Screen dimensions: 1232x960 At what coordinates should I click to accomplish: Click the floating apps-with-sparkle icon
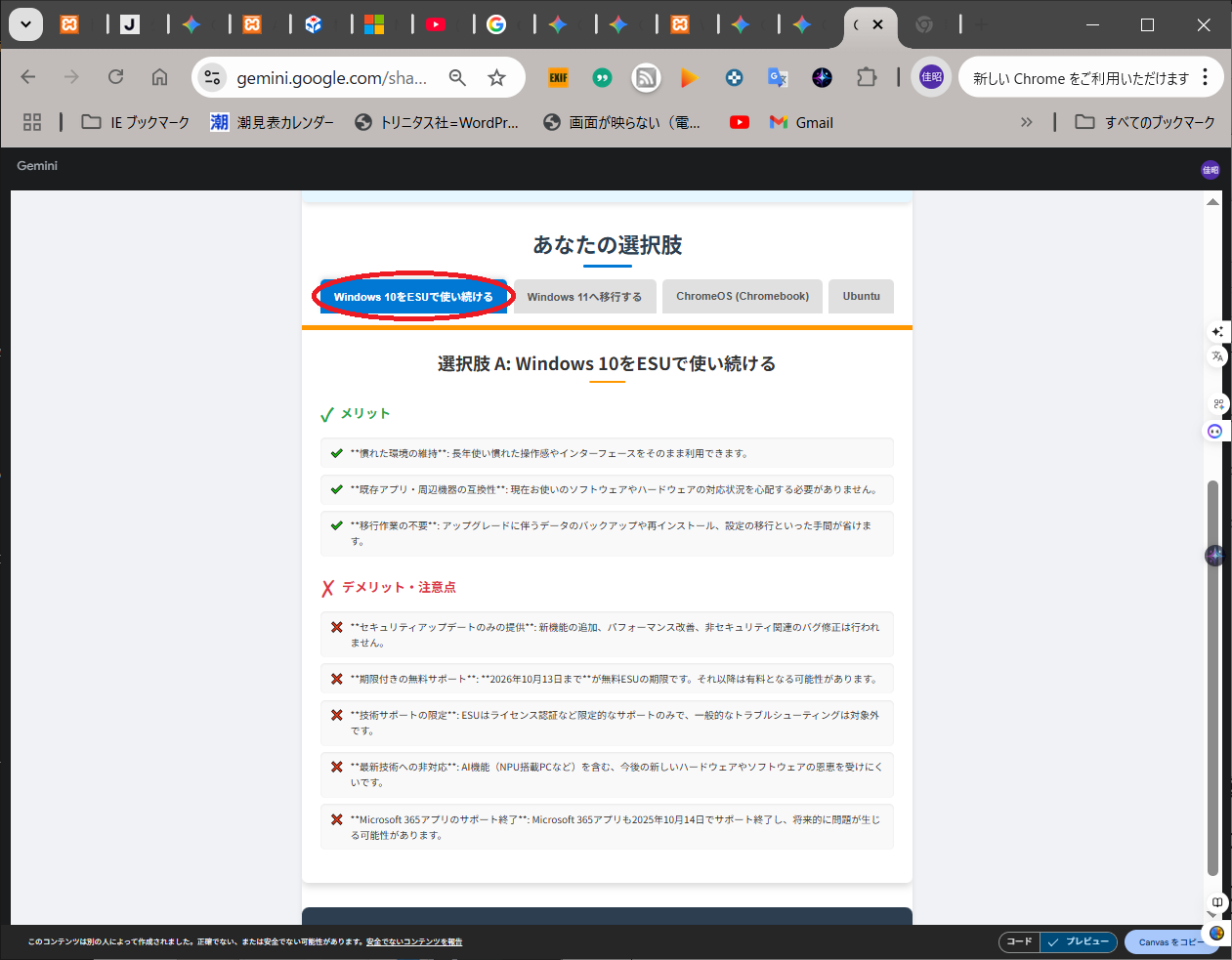pos(1218,403)
